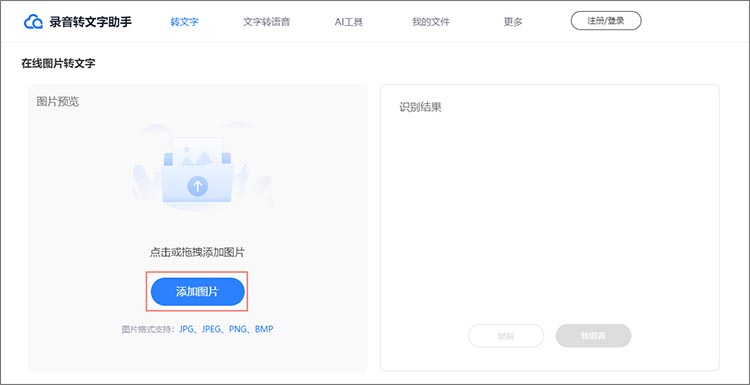Click the 识别结果 label
The height and width of the screenshot is (385, 750).
click(x=420, y=107)
